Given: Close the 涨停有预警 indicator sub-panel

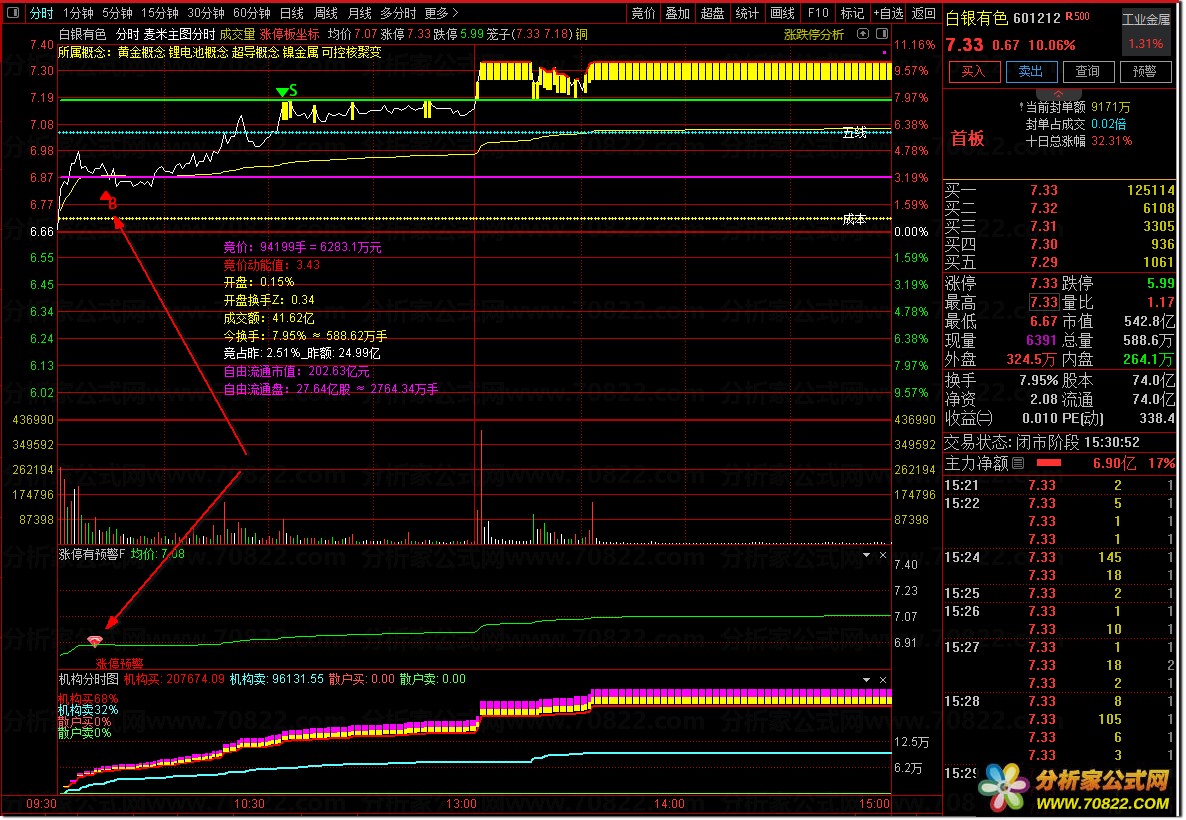Looking at the screenshot, I should pos(883,554).
